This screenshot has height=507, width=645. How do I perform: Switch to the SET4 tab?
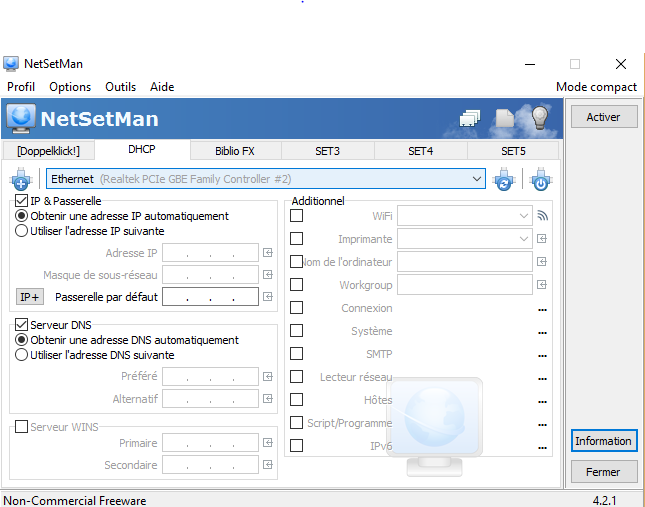click(x=420, y=151)
